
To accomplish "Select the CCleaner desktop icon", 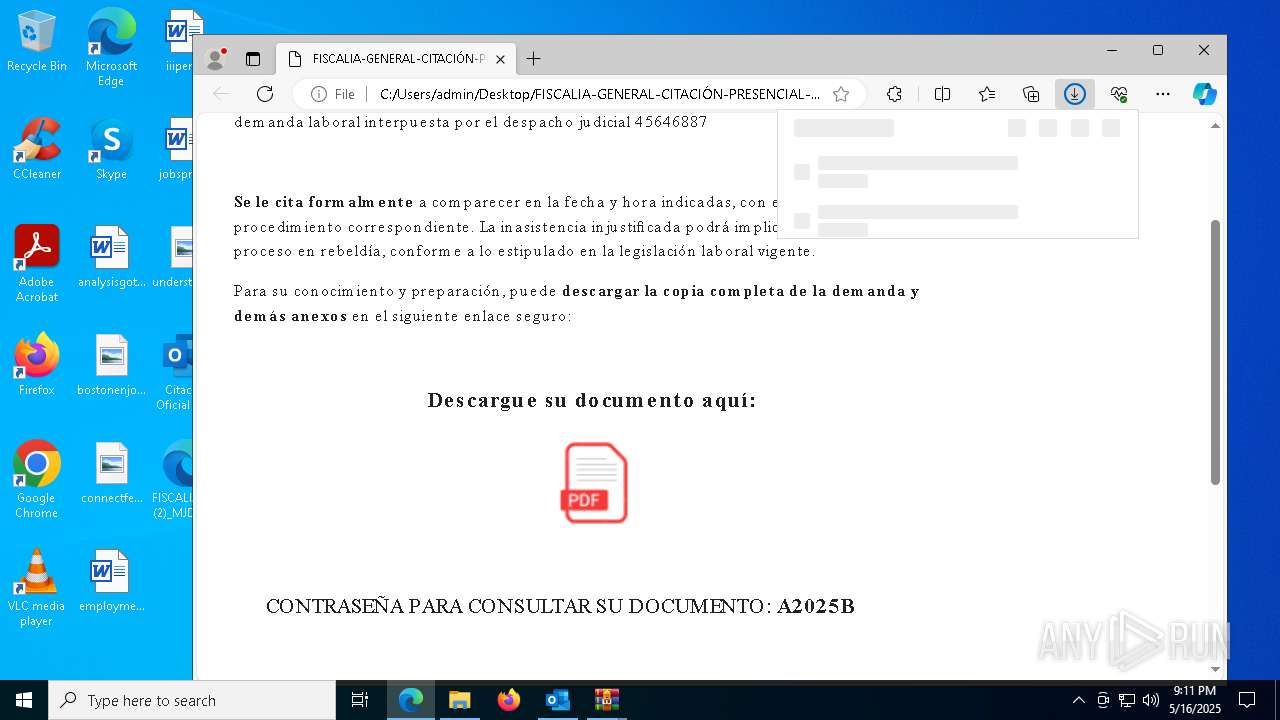I will [x=37, y=149].
